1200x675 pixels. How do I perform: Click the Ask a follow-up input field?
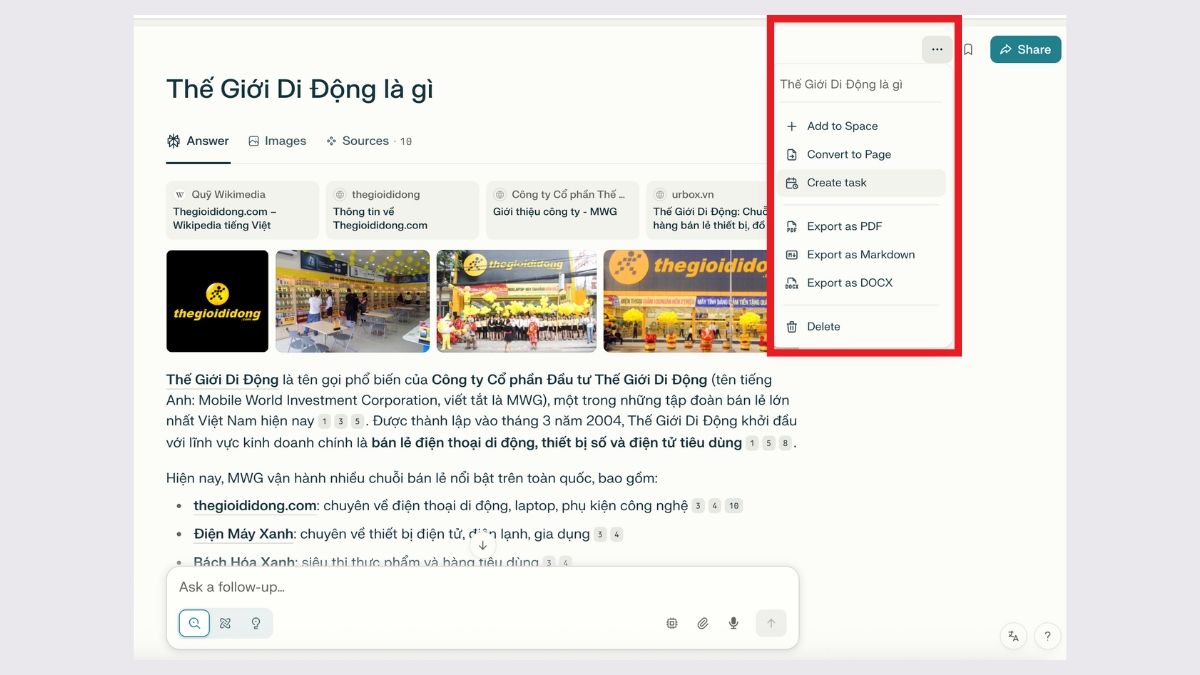coord(400,587)
